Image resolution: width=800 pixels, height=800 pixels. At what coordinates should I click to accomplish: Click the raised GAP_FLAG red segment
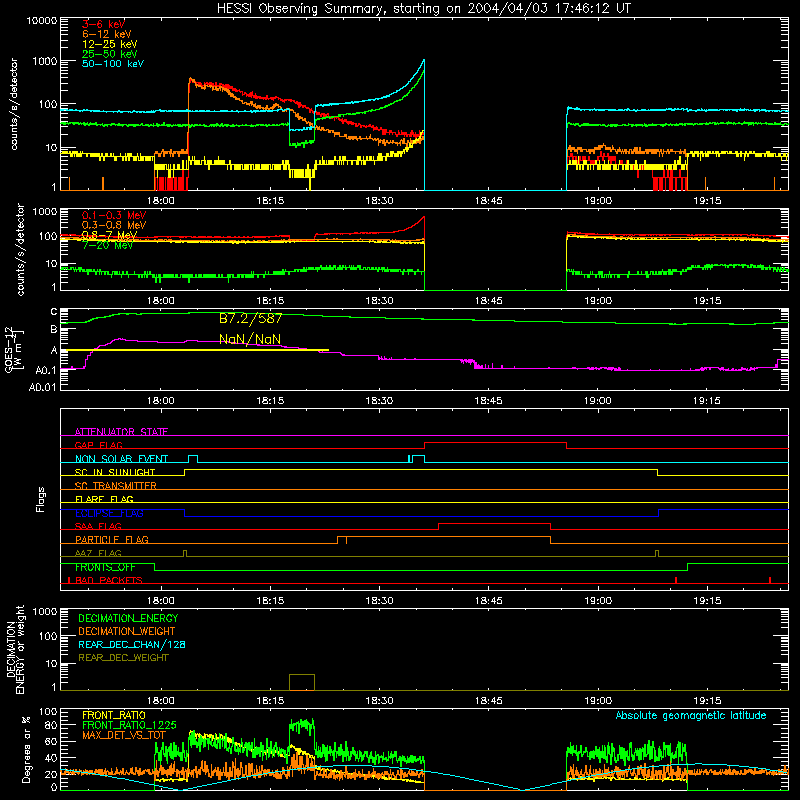pos(495,442)
